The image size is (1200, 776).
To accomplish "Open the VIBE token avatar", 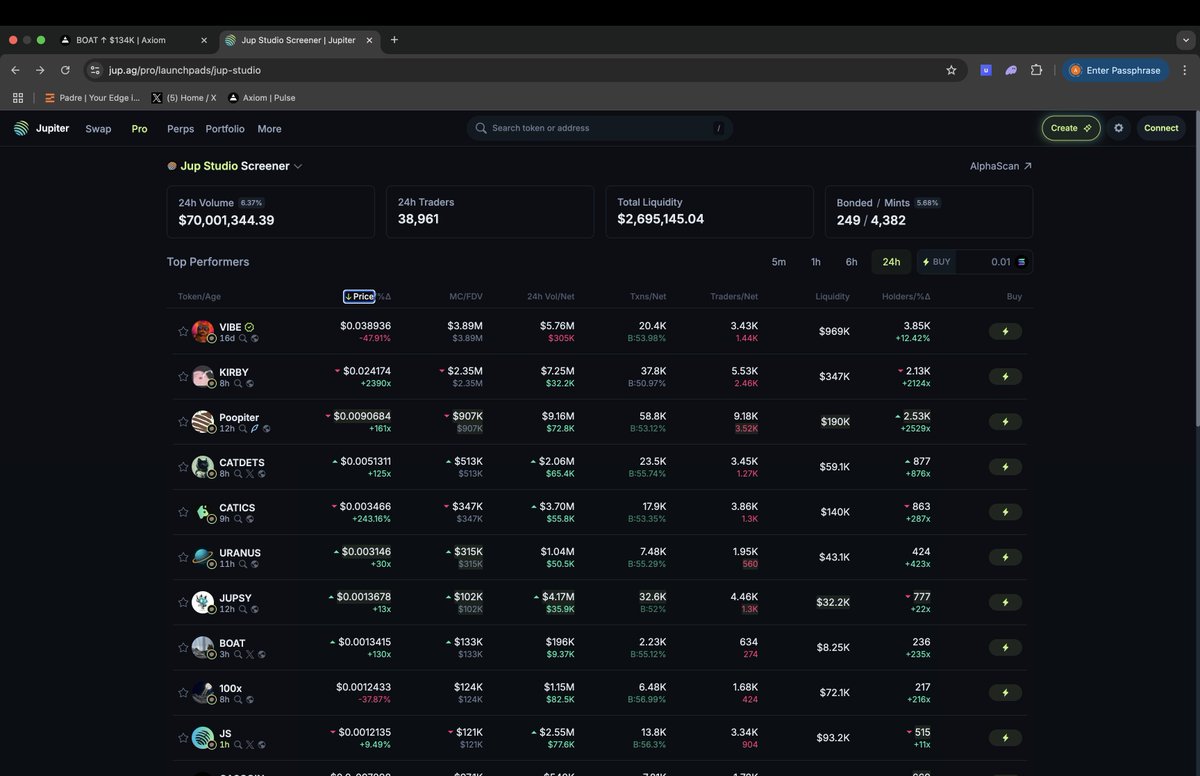I will point(203,331).
